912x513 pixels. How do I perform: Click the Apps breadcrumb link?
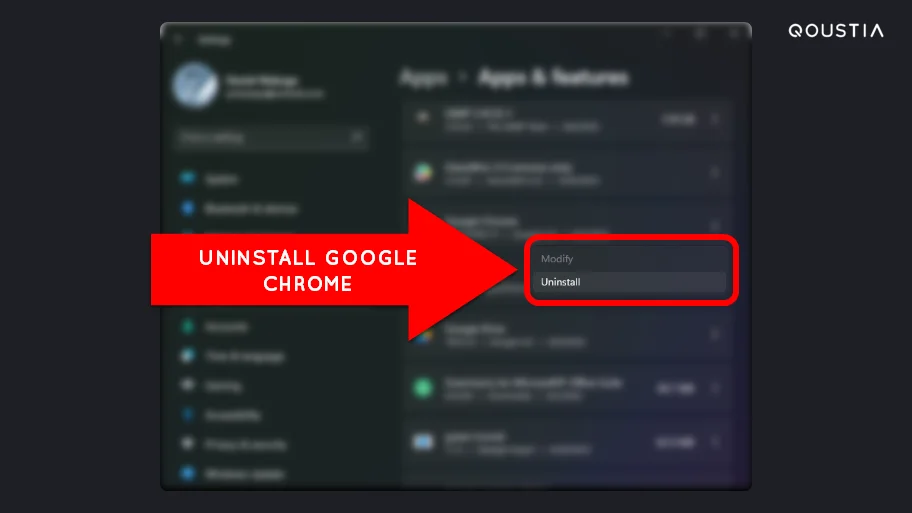pos(424,77)
